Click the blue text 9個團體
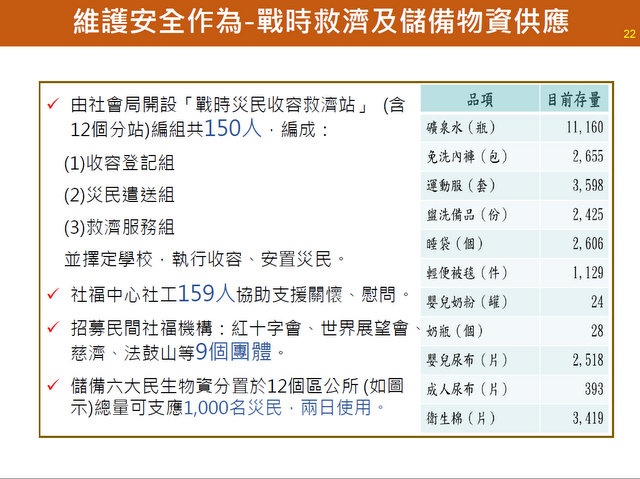 click(x=233, y=351)
